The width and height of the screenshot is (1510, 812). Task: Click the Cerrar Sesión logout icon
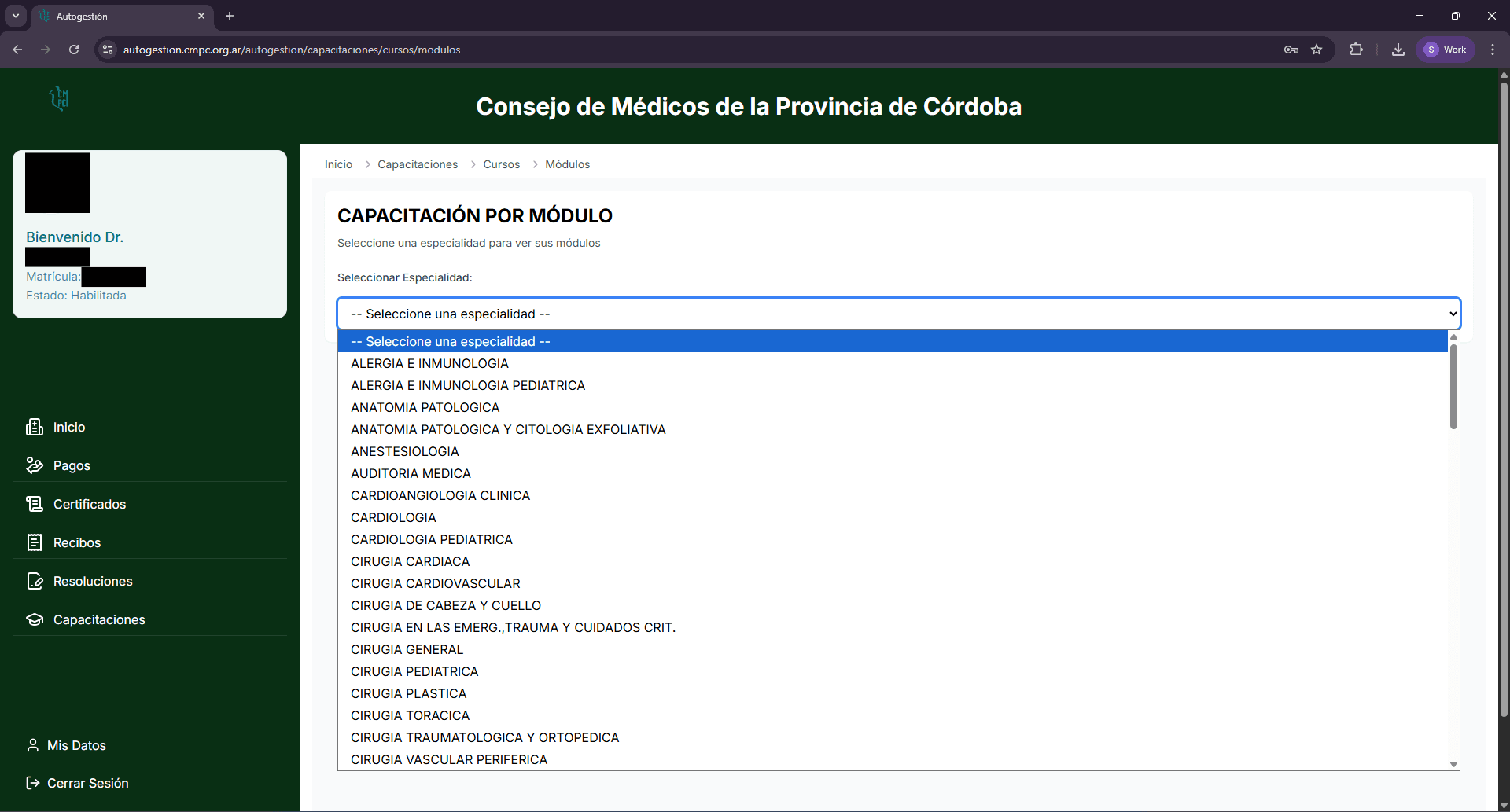(x=32, y=782)
